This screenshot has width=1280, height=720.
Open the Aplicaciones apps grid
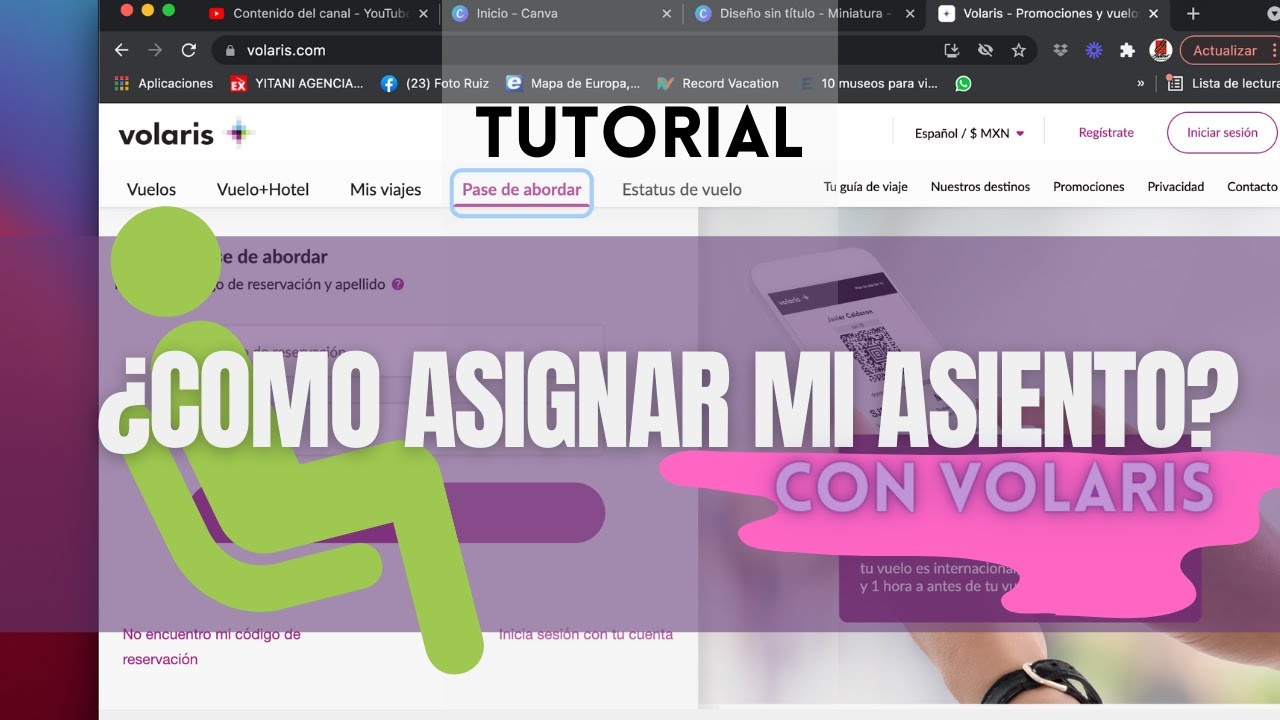pyautogui.click(x=164, y=84)
